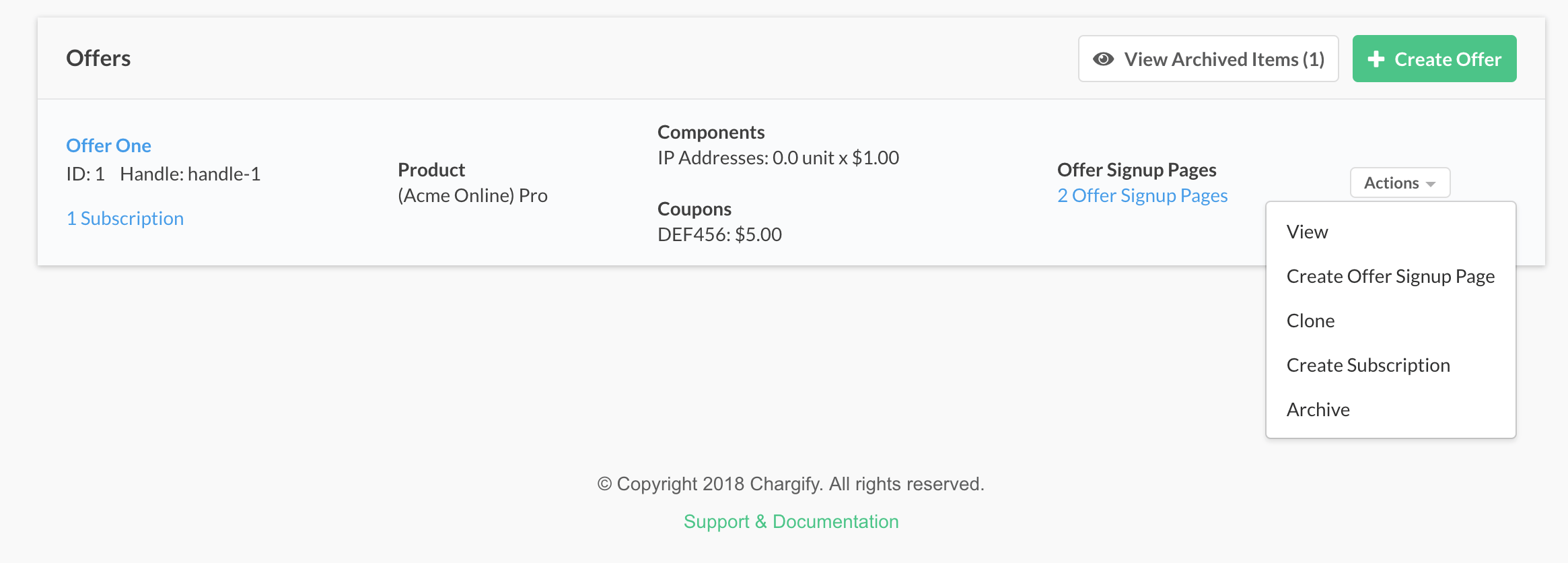Select Archive from the Actions menu
1568x563 pixels.
[1318, 409]
